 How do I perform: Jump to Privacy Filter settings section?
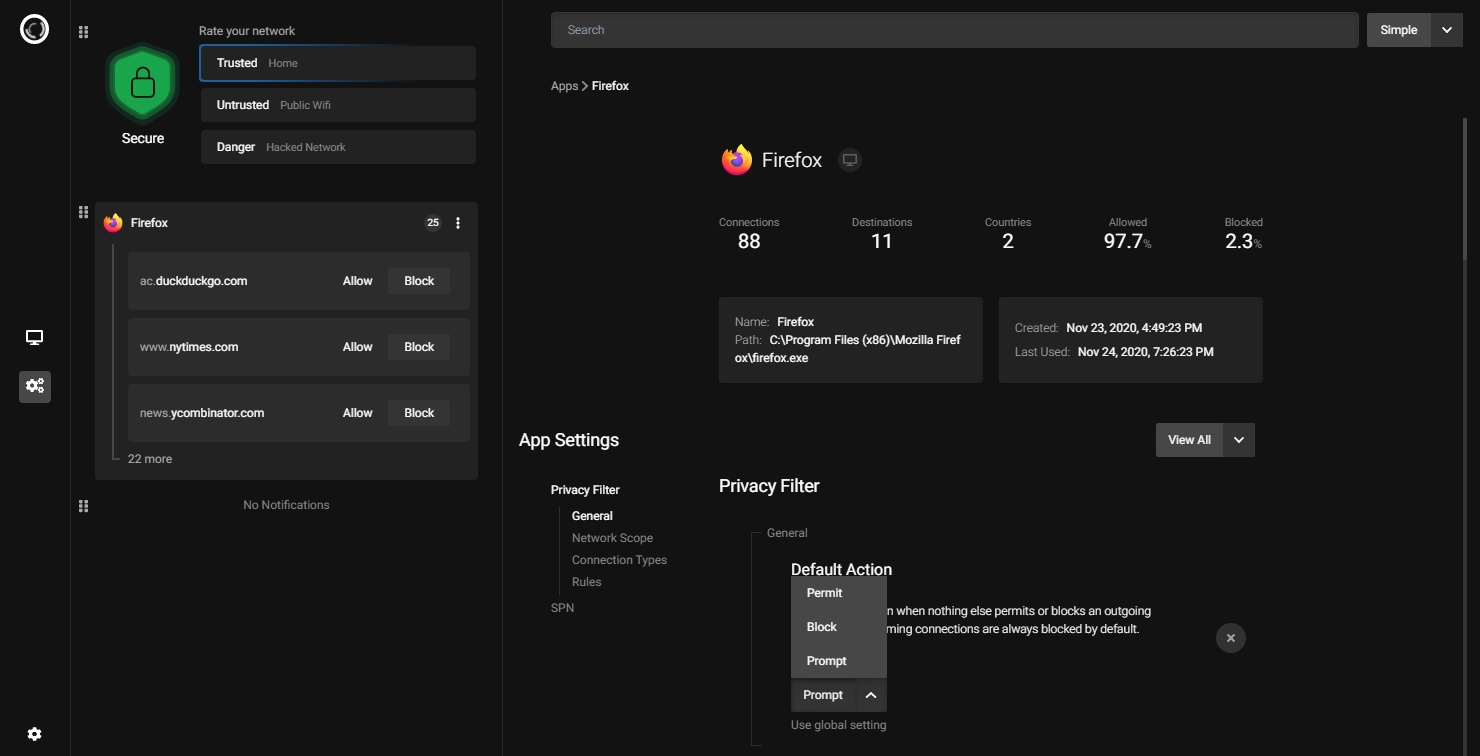tap(585, 490)
